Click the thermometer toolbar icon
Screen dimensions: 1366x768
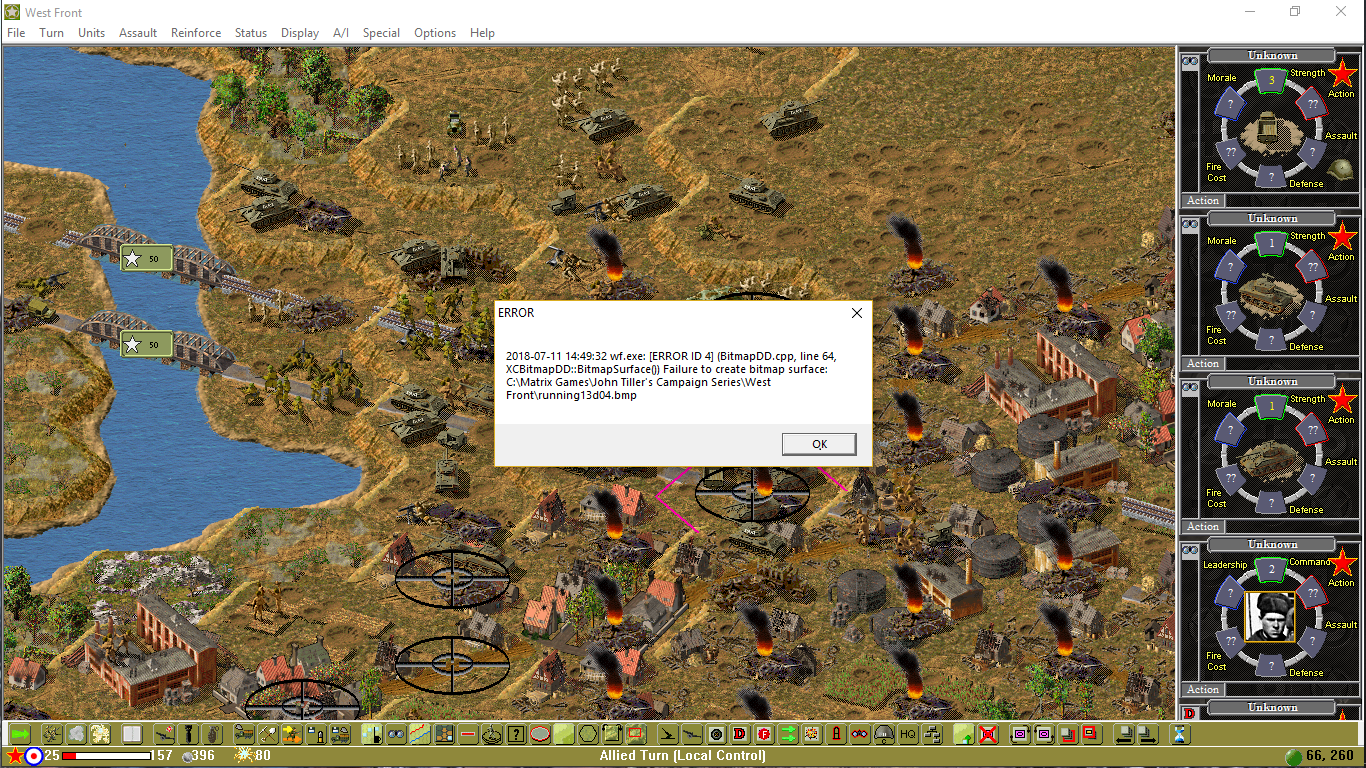[x=372, y=734]
